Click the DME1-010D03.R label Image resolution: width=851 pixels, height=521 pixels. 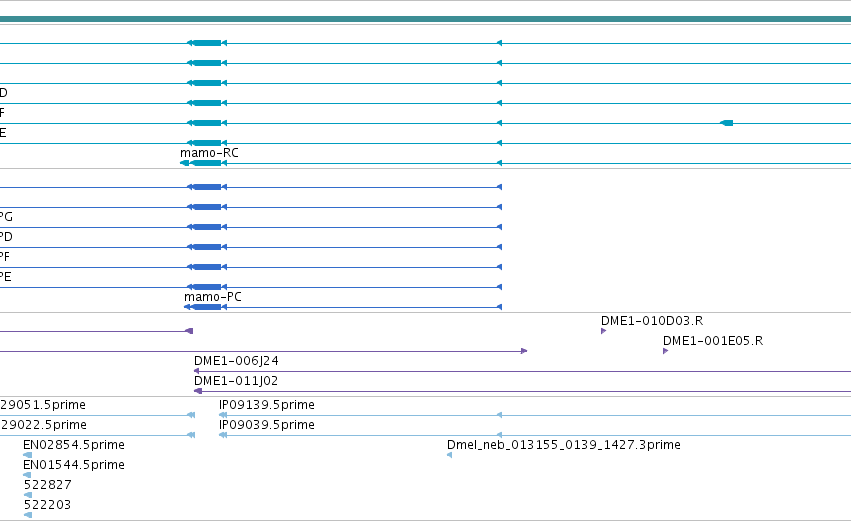tap(652, 321)
